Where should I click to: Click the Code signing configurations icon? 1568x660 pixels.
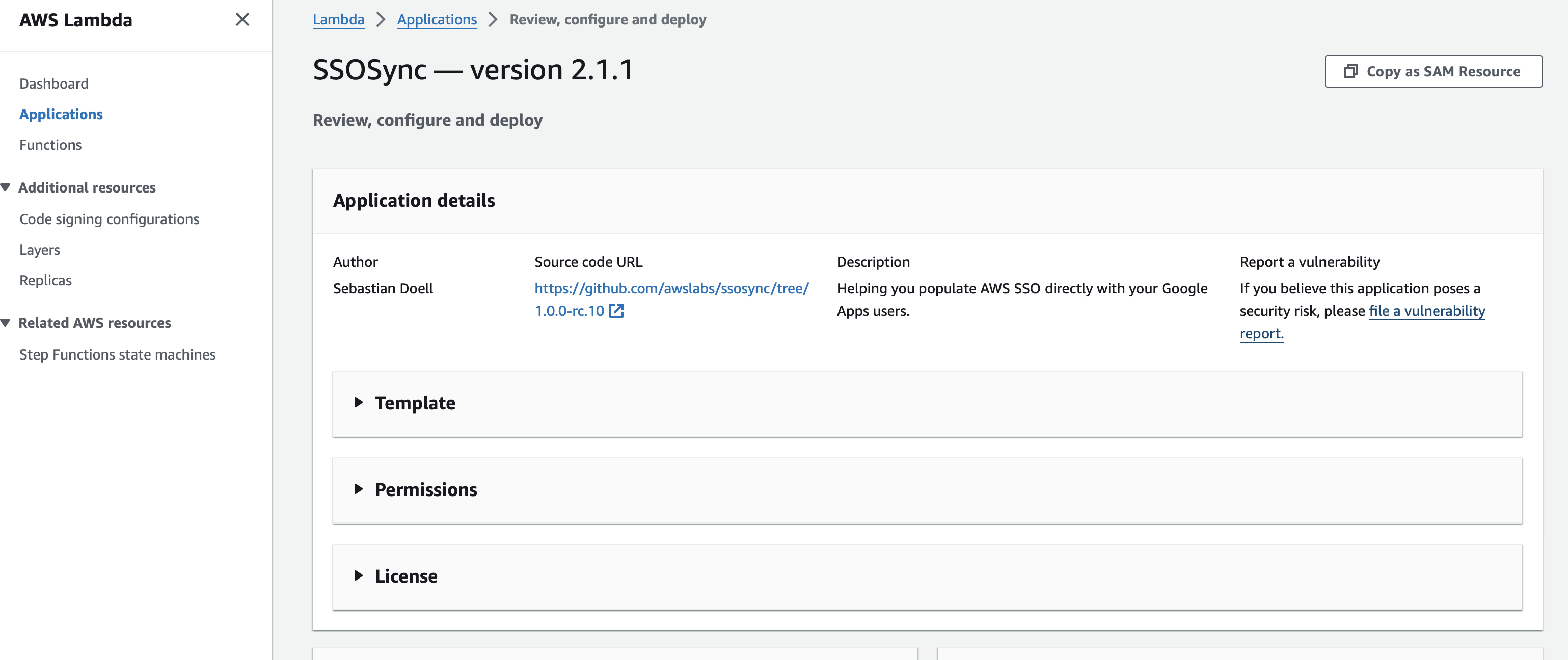[110, 218]
